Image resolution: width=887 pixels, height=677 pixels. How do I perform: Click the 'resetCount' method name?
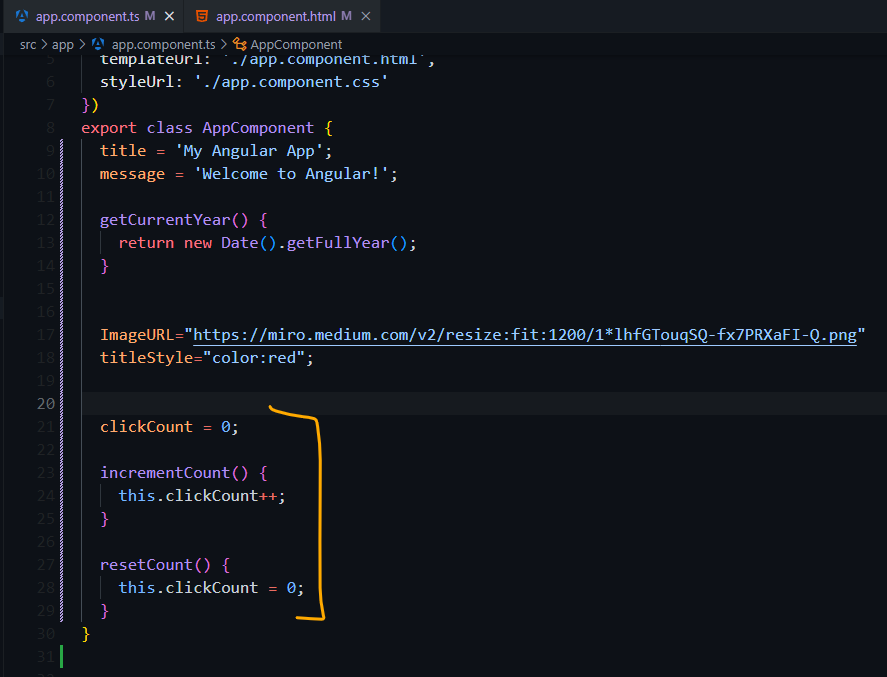click(x=147, y=564)
